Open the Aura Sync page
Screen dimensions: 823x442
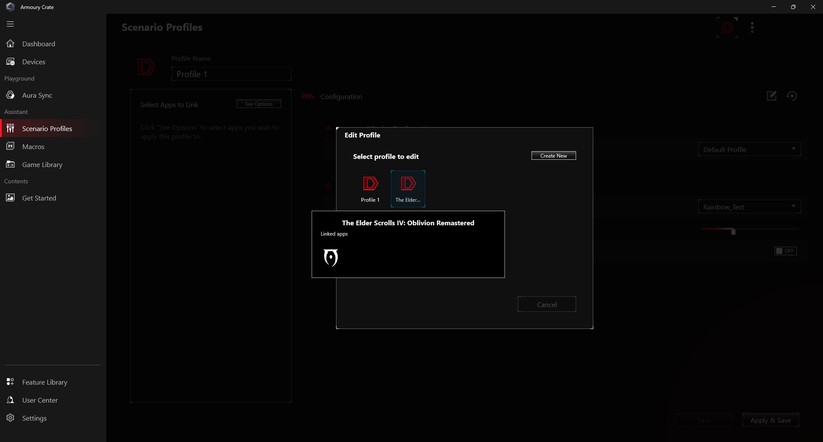pyautogui.click(x=37, y=95)
